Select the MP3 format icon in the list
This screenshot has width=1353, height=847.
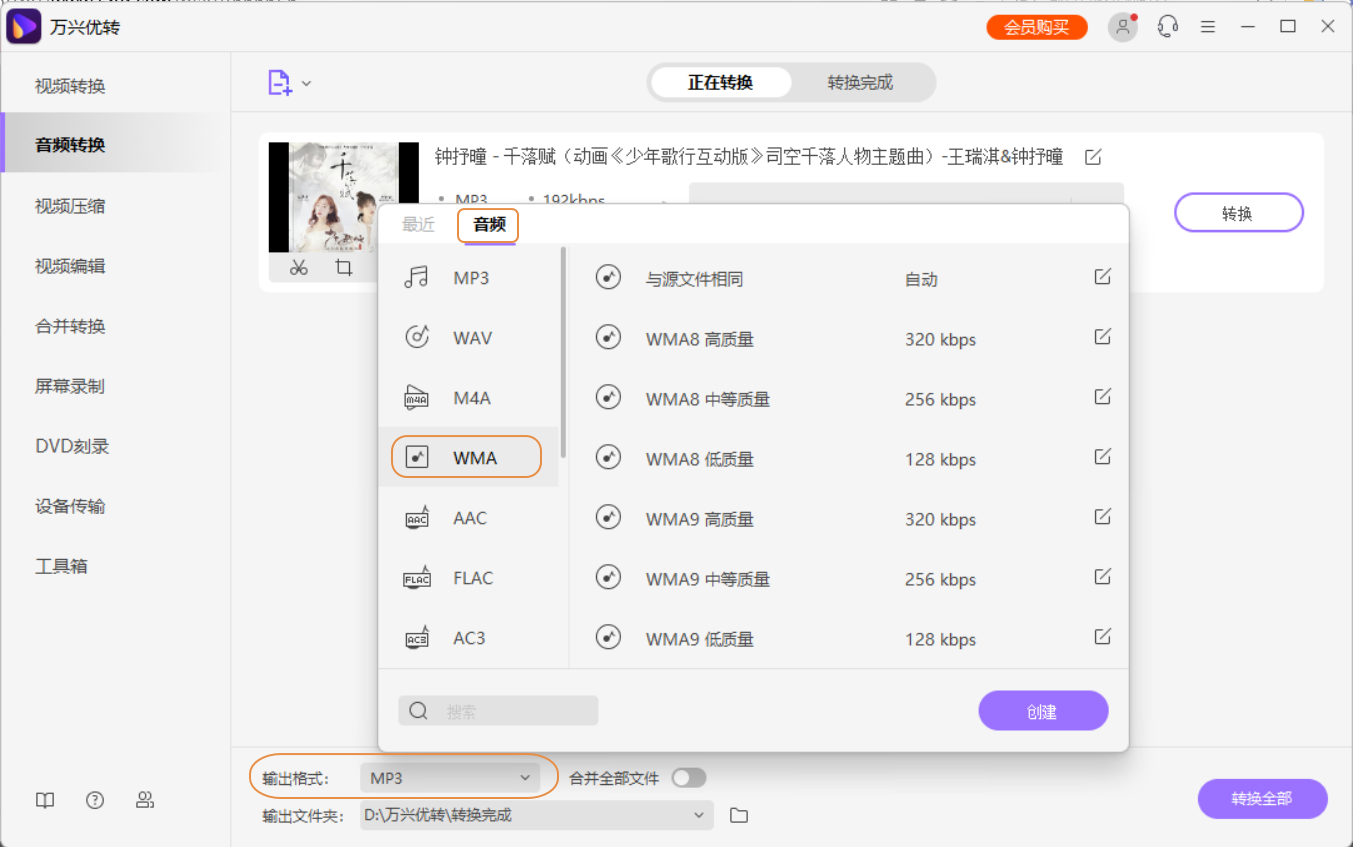coord(419,277)
